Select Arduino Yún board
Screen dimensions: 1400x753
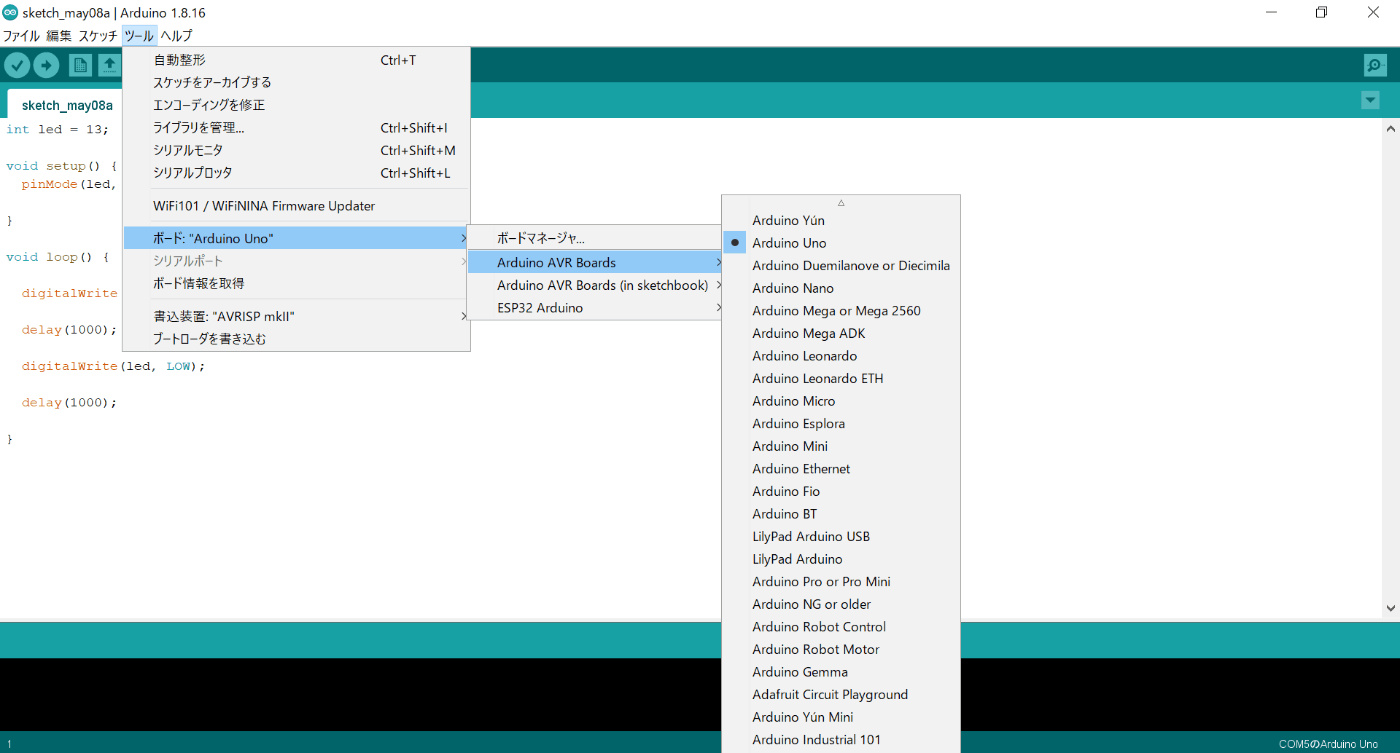[841, 220]
